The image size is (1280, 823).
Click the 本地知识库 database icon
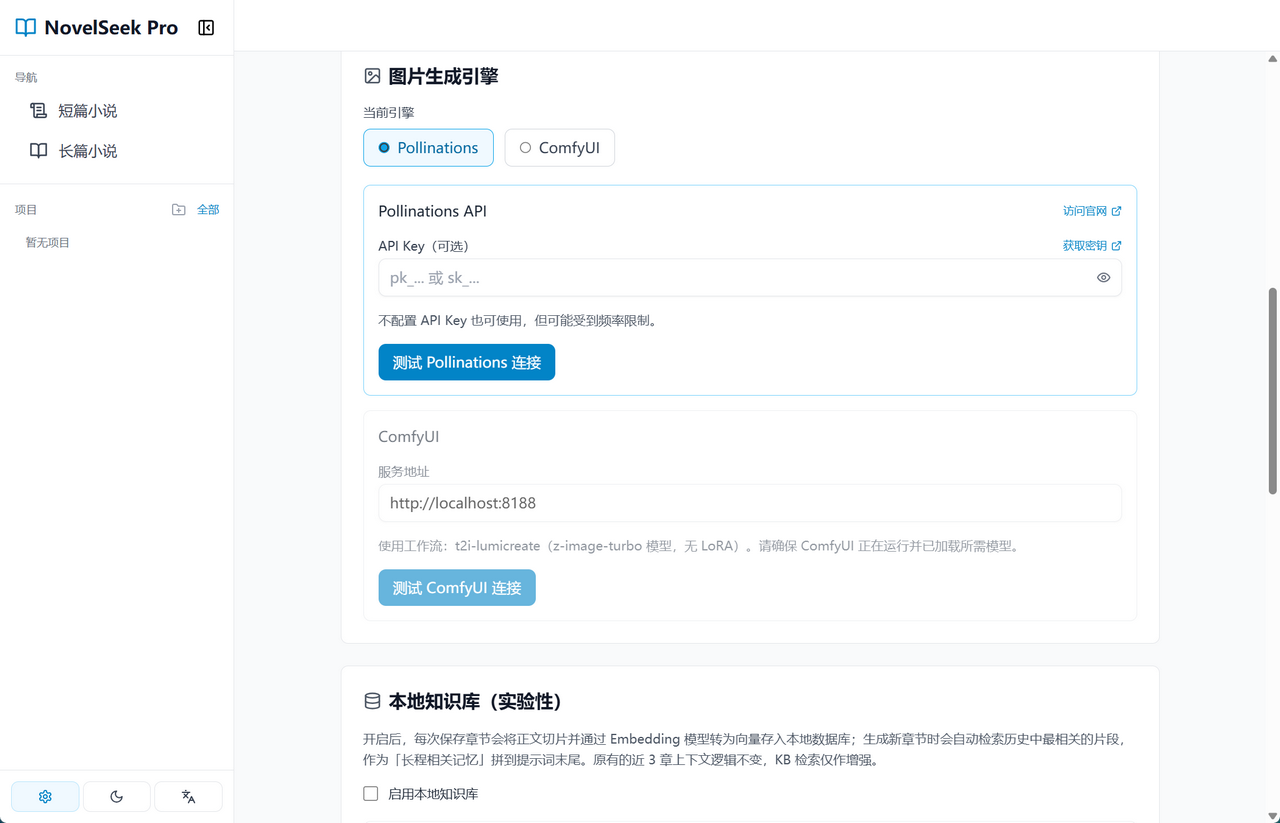pos(372,701)
